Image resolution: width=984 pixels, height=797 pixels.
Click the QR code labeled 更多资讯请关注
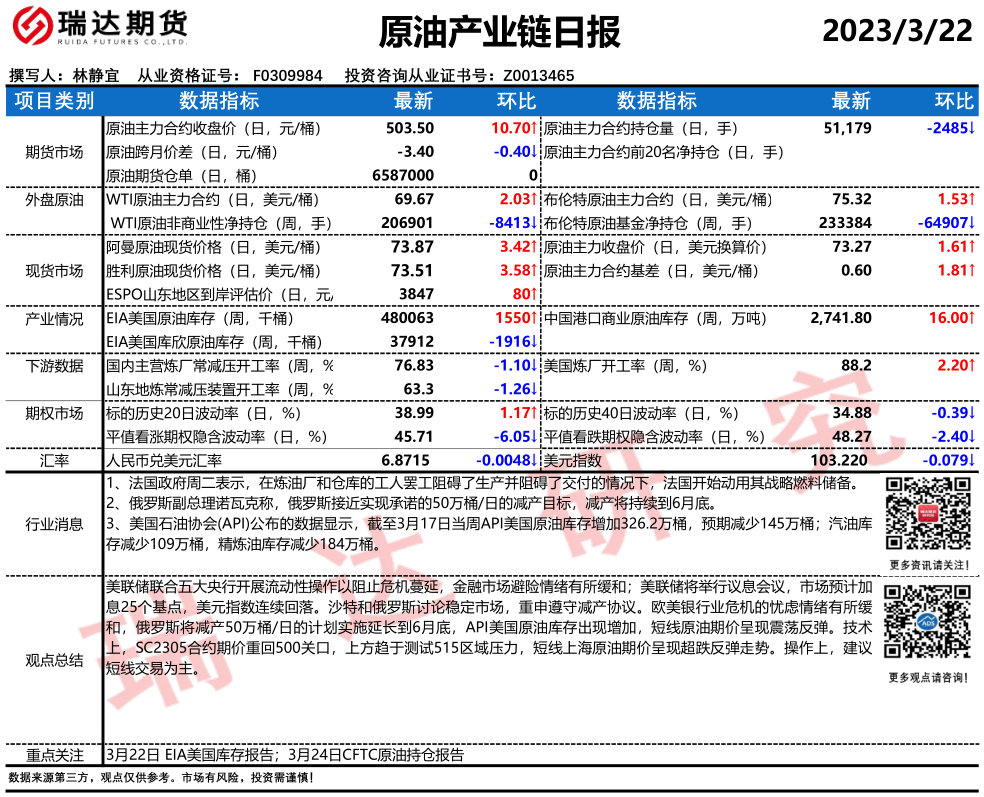(927, 514)
